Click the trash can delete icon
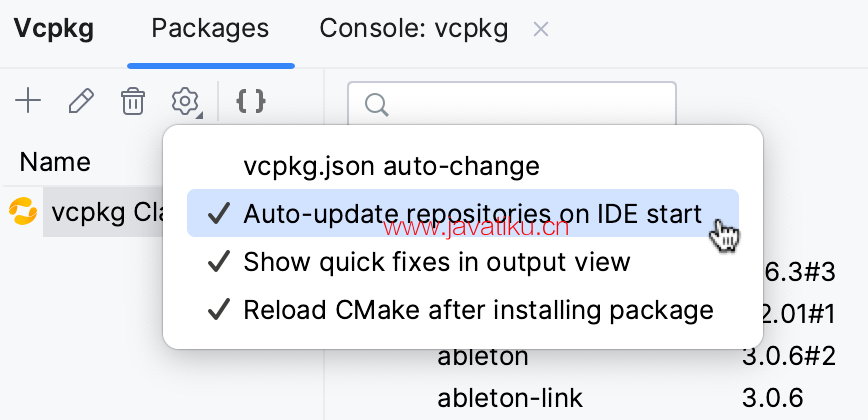This screenshot has height=420, width=868. pyautogui.click(x=133, y=102)
